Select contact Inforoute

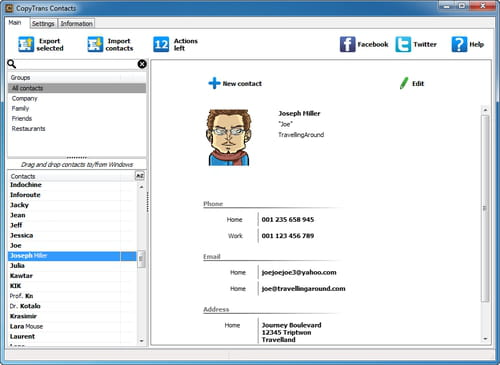[x=72, y=195]
